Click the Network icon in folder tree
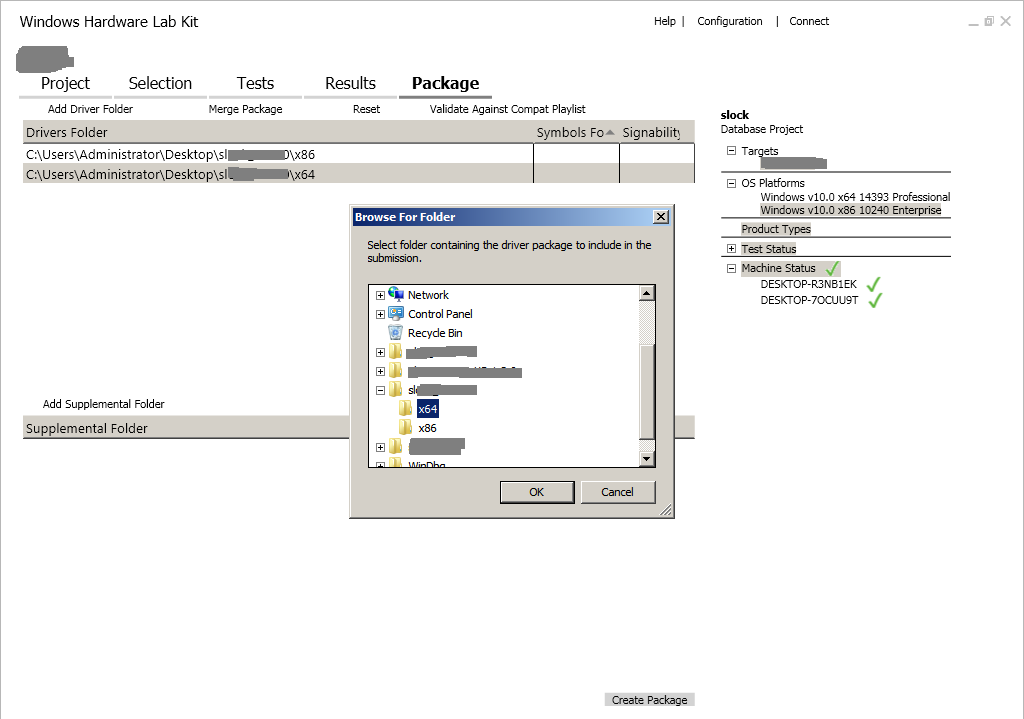This screenshot has width=1024, height=719. 396,295
